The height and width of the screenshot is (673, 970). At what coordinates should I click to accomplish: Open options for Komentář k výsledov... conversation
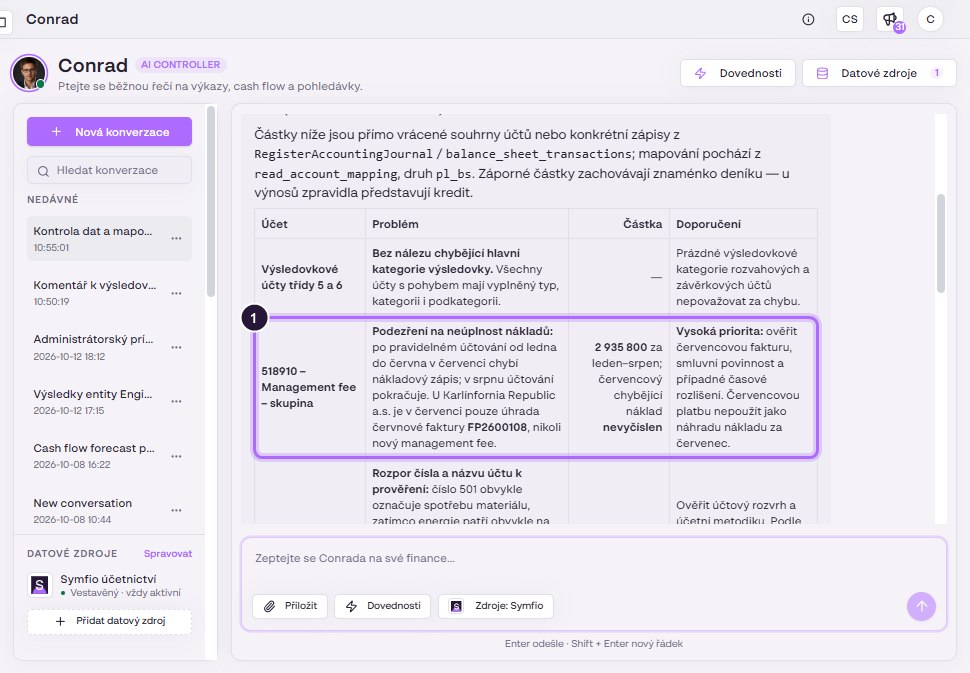point(176,293)
